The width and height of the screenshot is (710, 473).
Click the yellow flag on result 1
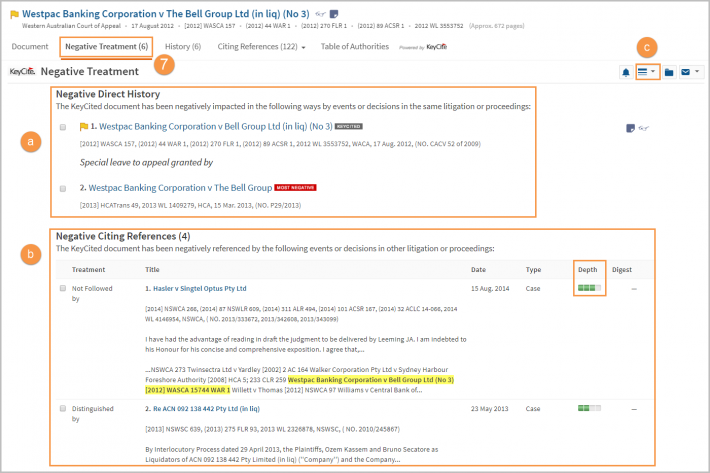[83, 127]
